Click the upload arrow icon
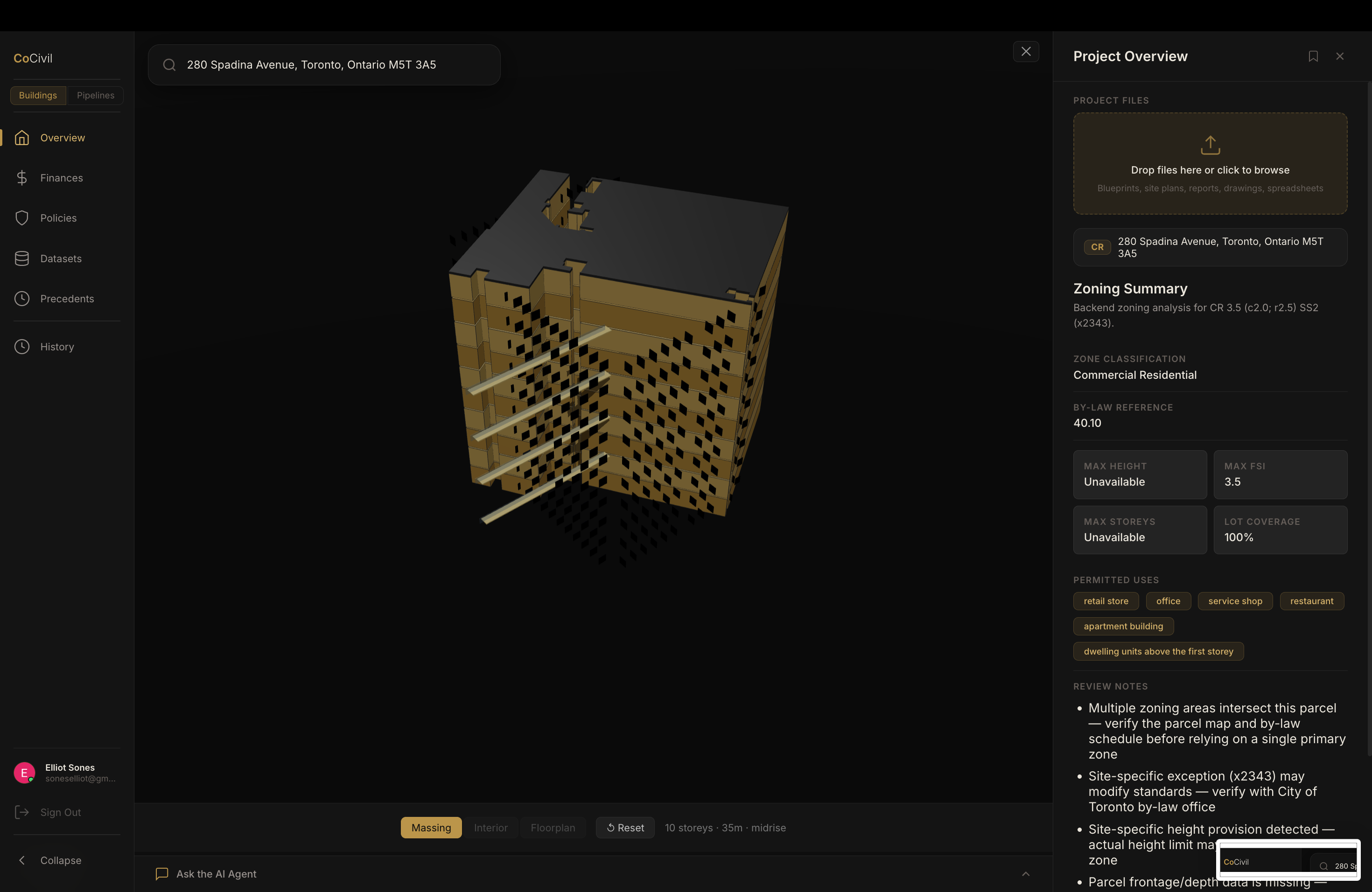This screenshot has height=892, width=1372. [x=1210, y=145]
